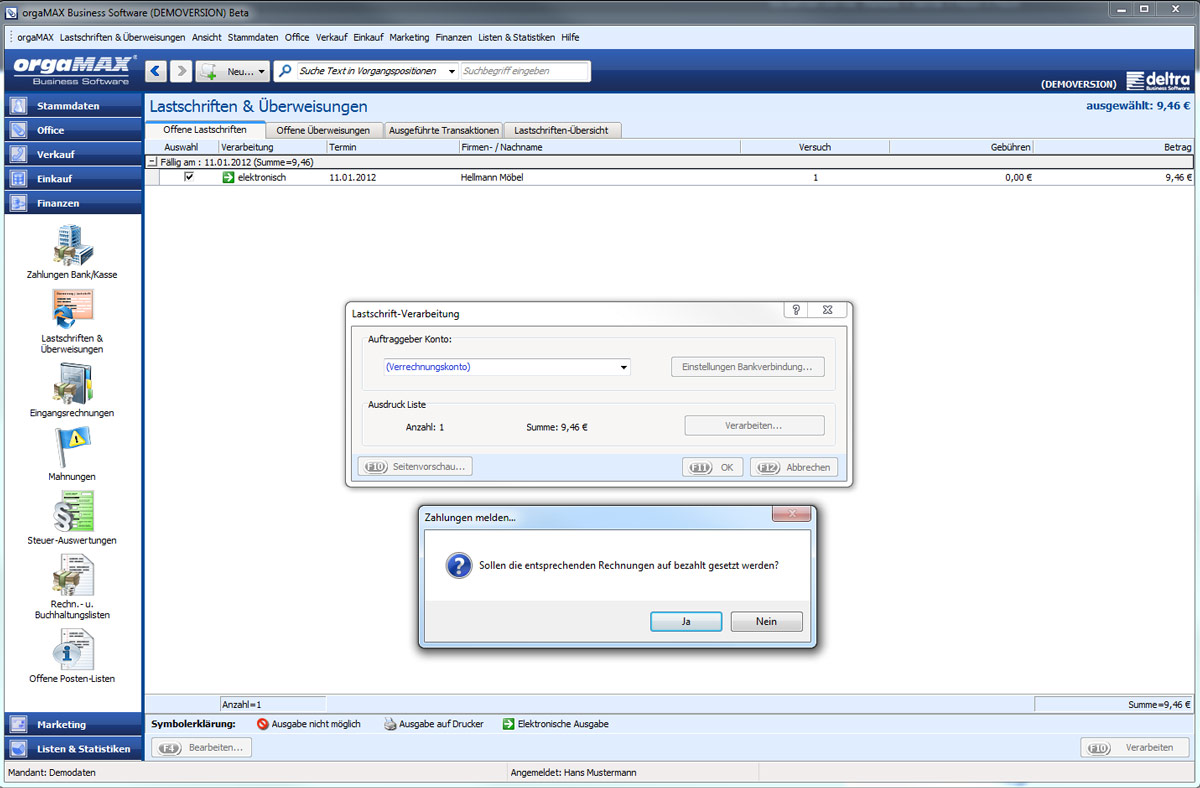
Task: Click the Gebühren column header
Action: click(x=961, y=147)
